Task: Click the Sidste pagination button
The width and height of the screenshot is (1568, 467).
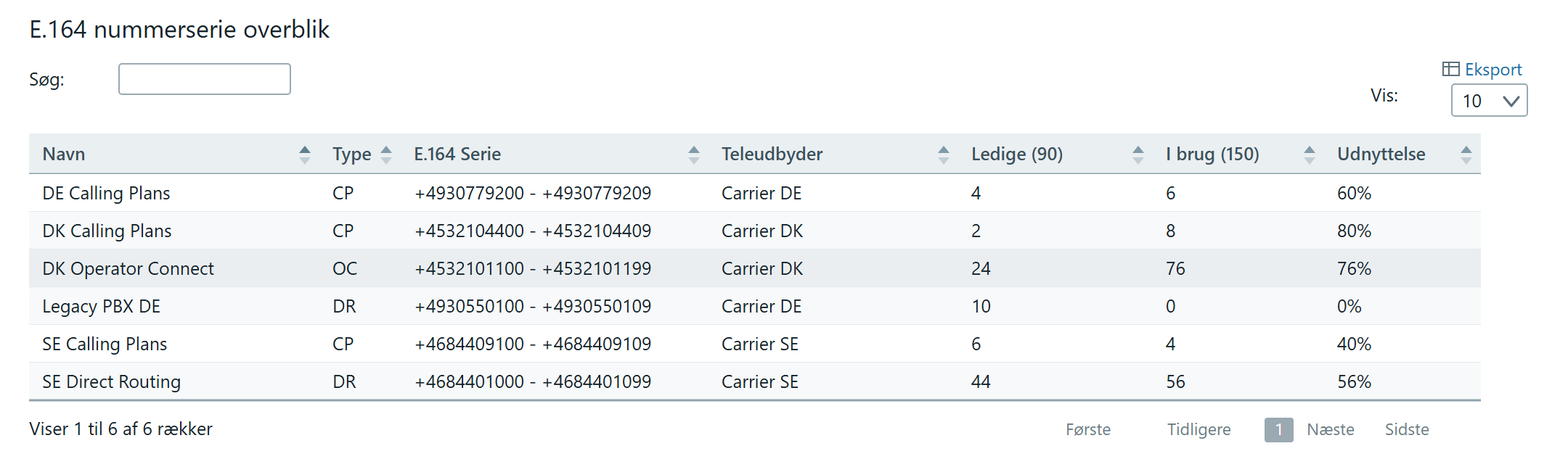Action: [x=1407, y=430]
